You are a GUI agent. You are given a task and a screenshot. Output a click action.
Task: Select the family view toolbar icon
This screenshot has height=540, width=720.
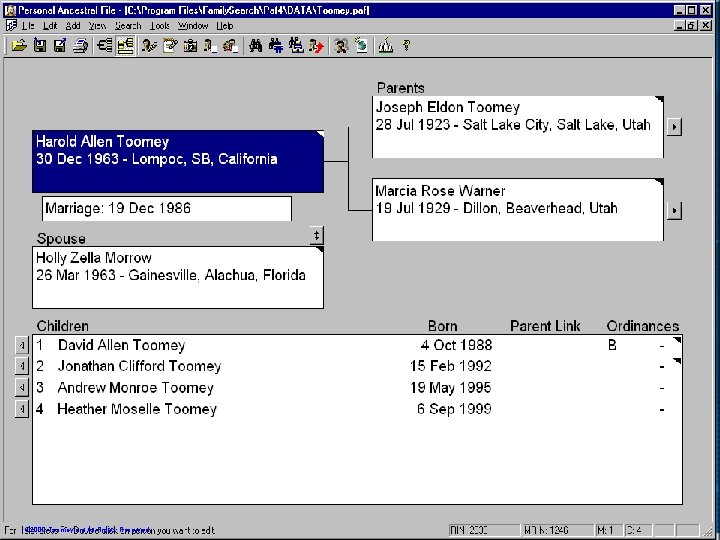(x=125, y=45)
